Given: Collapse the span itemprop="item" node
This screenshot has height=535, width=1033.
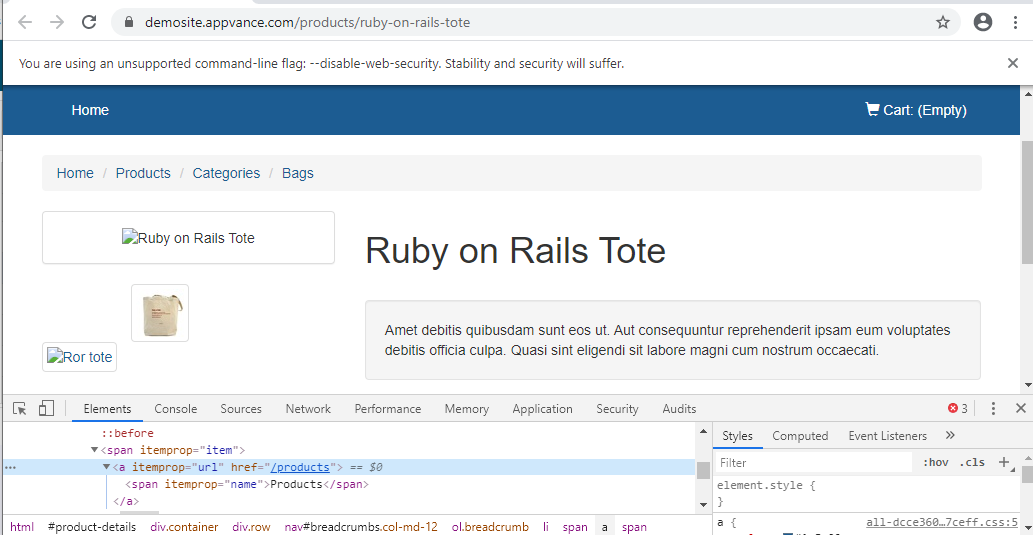Looking at the screenshot, I should [95, 450].
